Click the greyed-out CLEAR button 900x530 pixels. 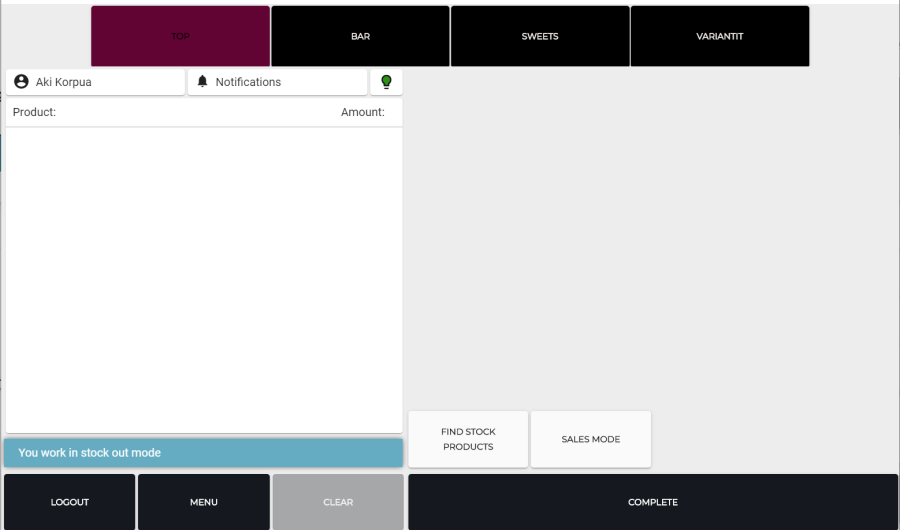pos(338,502)
